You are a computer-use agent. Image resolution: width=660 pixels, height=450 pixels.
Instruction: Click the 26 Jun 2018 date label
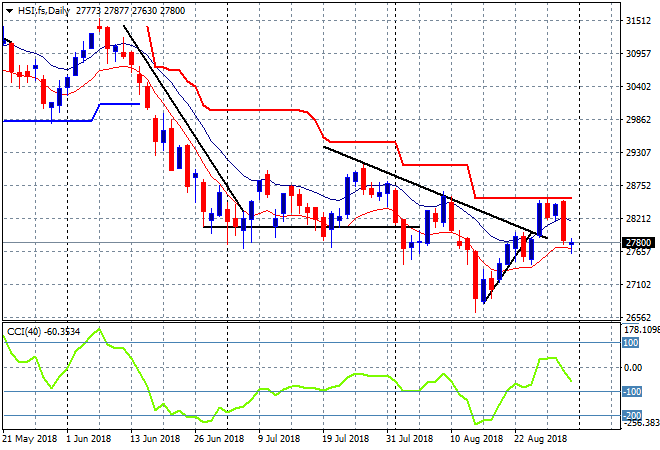219,439
